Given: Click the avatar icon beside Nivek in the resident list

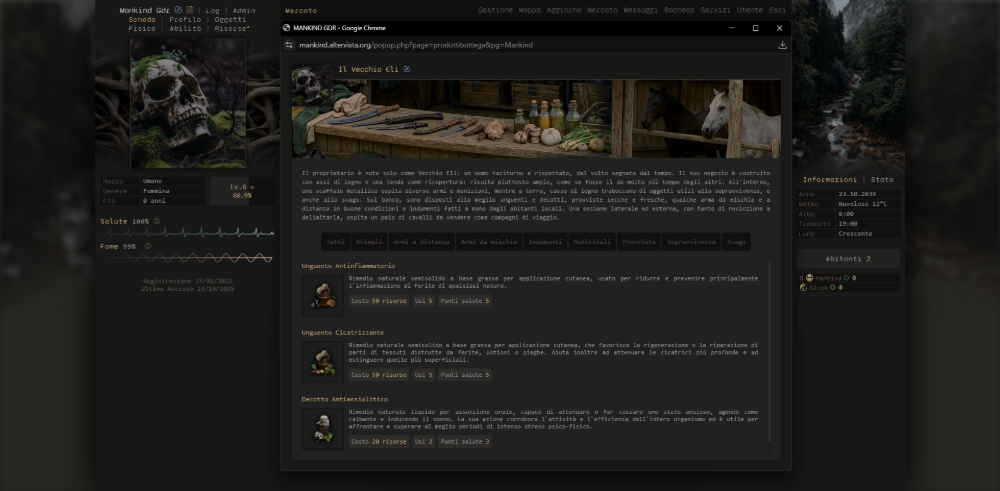Looking at the screenshot, I should 803,288.
